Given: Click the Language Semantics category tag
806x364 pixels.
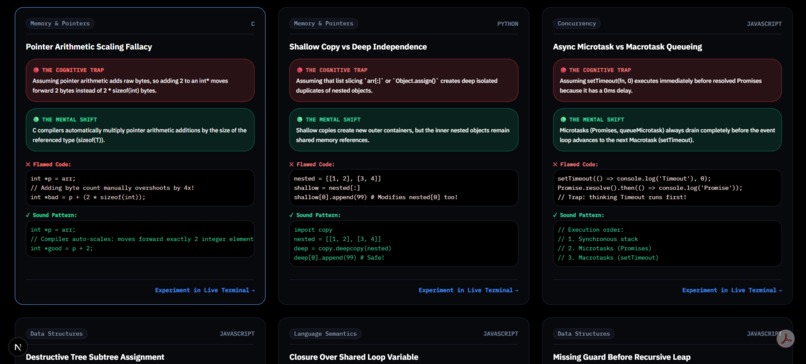Looking at the screenshot, I should click(325, 334).
